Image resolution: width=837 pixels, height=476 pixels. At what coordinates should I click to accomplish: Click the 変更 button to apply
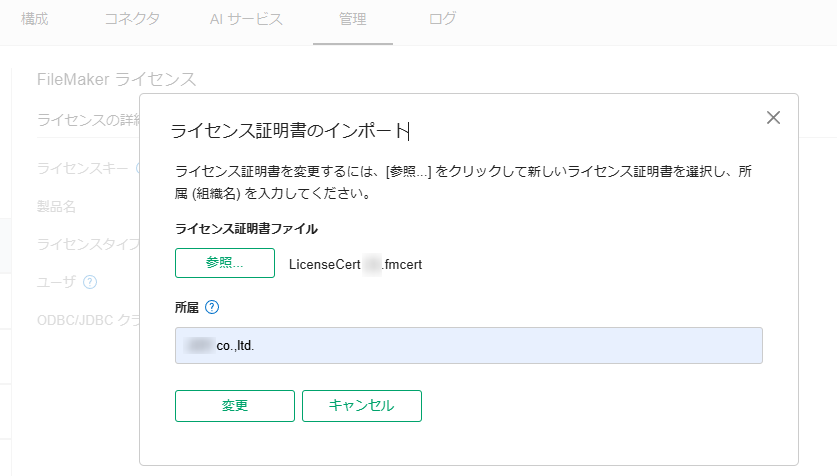235,406
